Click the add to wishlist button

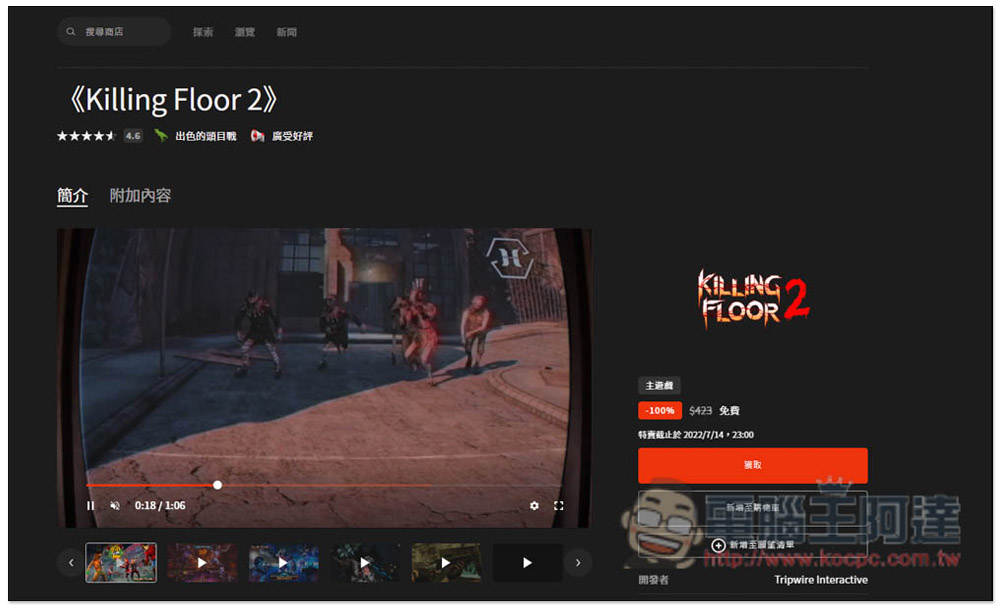[753, 545]
